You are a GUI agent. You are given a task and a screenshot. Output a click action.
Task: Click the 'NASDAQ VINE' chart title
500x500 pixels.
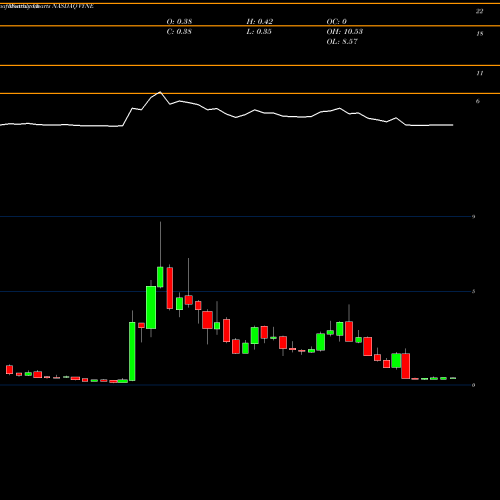click(x=73, y=6)
